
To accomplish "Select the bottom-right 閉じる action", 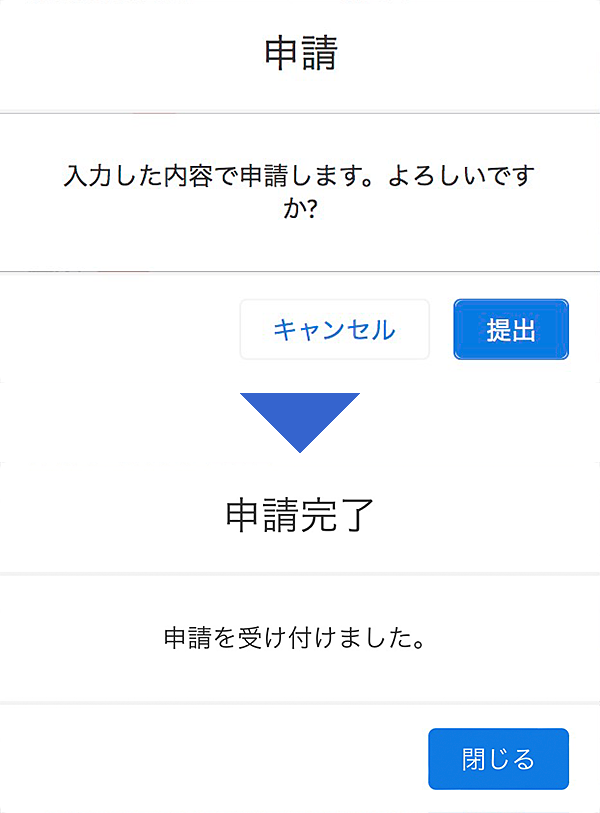I will coord(498,759).
